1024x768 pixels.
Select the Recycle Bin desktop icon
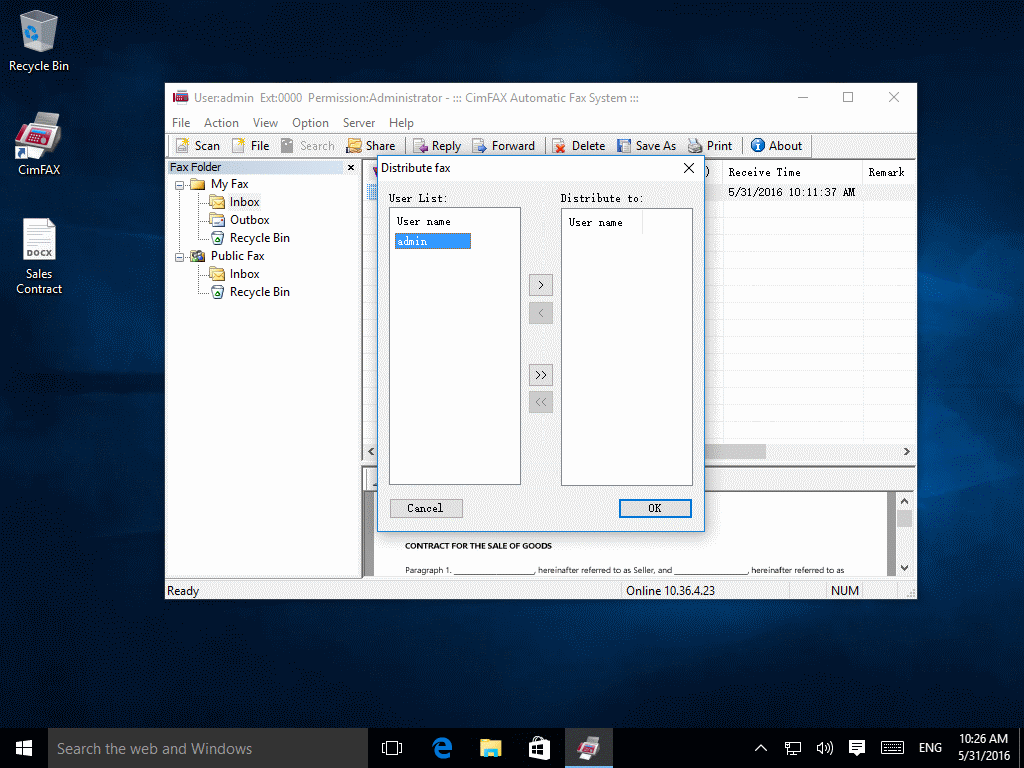[x=39, y=41]
